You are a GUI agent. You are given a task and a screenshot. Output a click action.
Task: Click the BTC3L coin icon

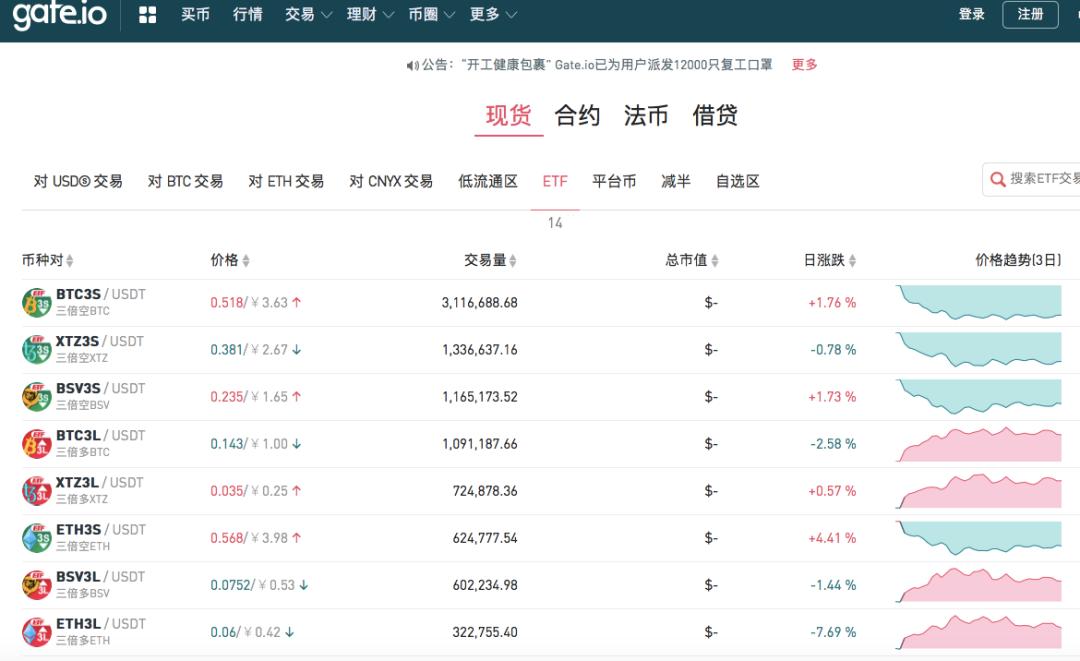tap(37, 444)
